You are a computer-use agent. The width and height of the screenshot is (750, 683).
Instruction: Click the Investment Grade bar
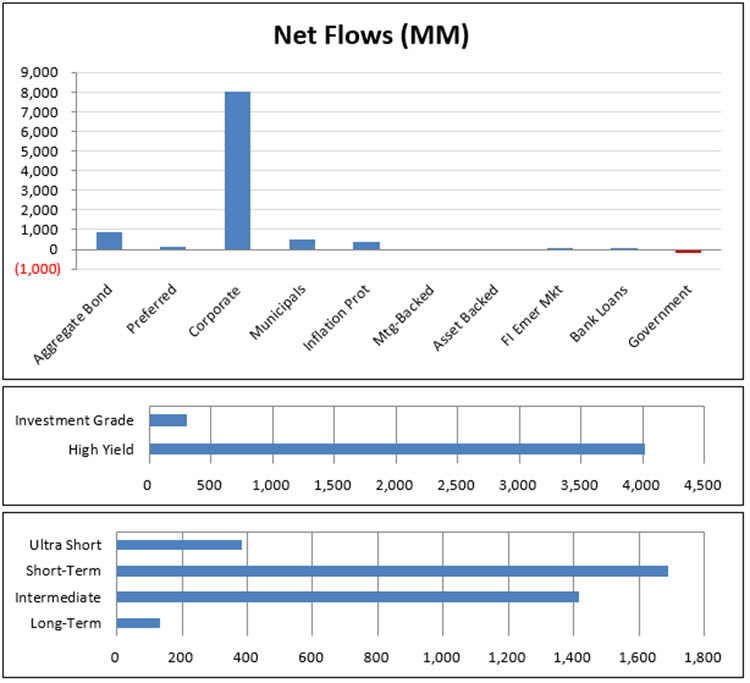(168, 420)
